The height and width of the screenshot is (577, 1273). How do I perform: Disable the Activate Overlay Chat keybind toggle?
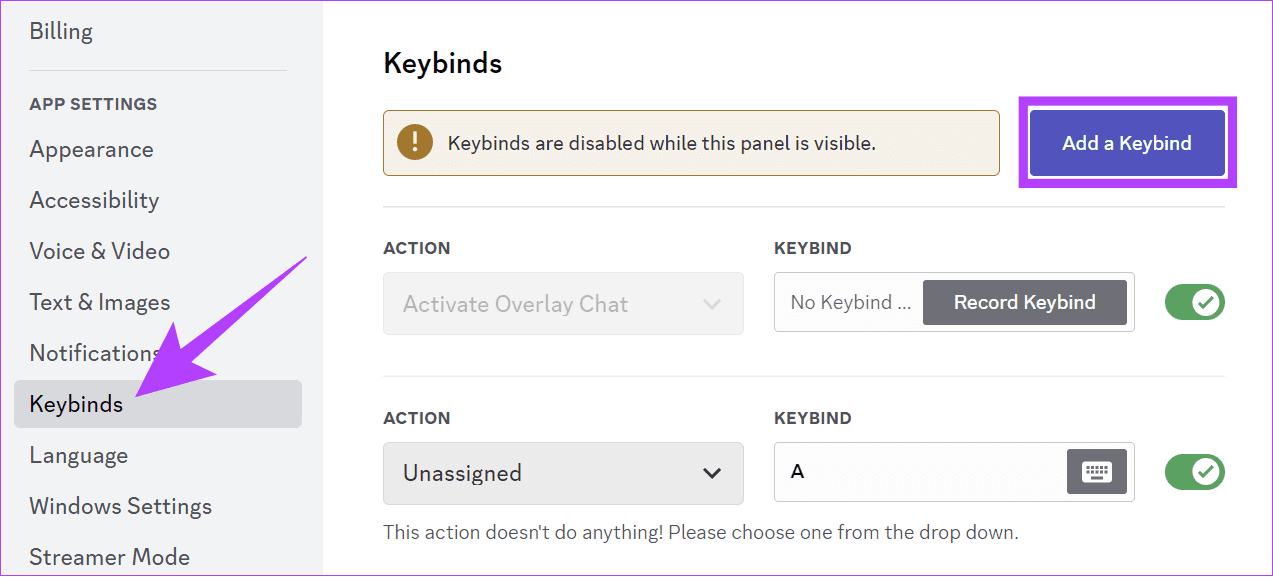[1194, 301]
